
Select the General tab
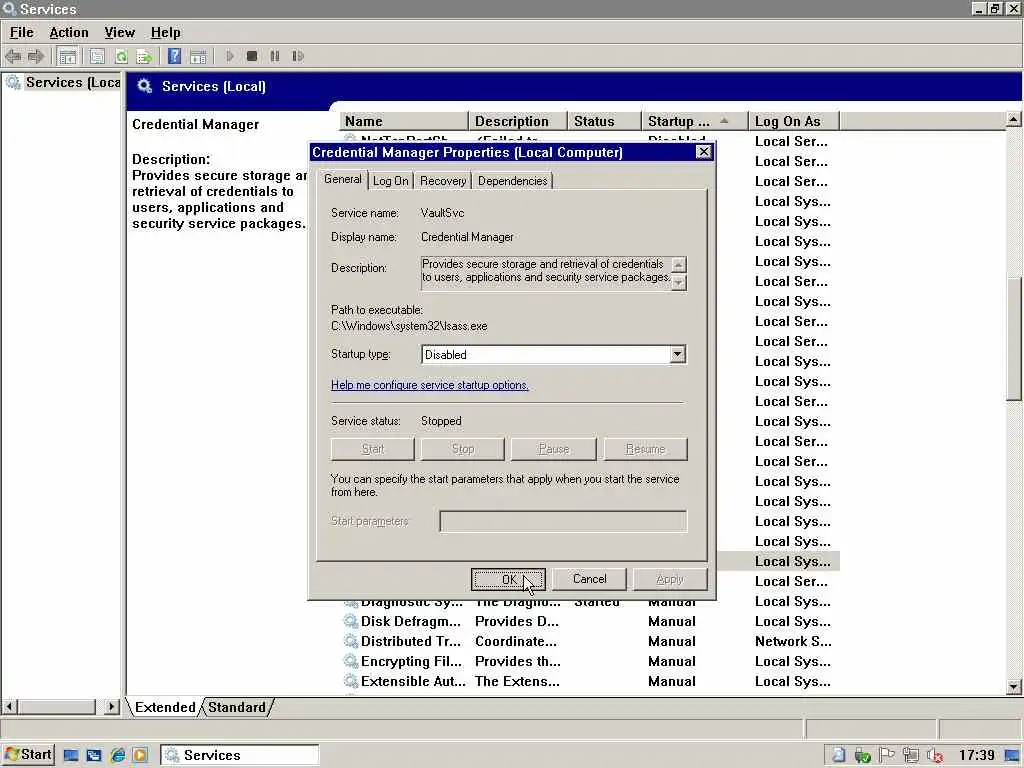click(342, 179)
